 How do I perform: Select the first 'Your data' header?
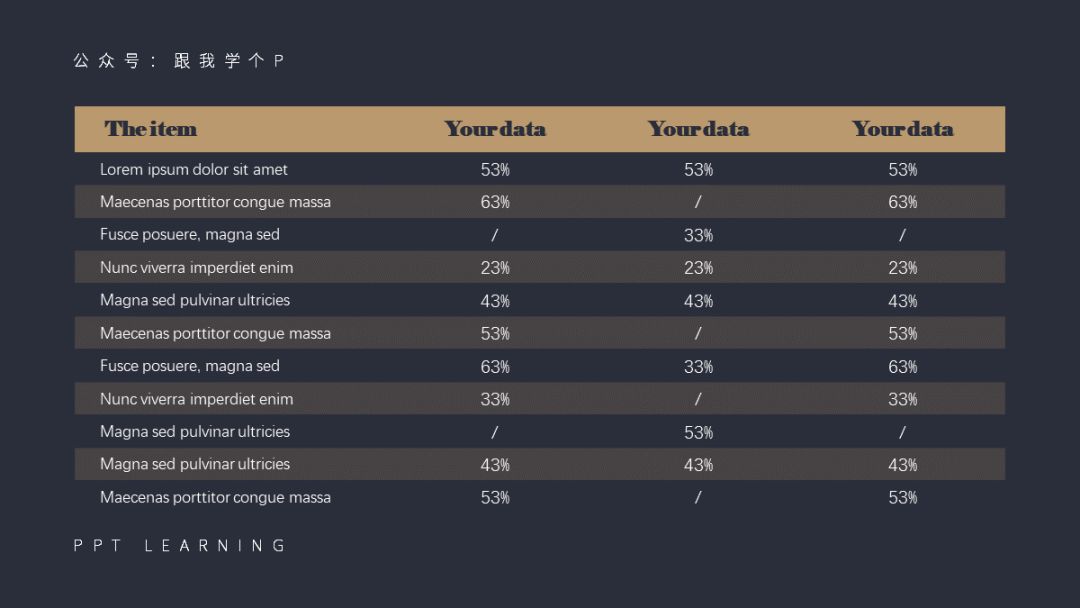[x=495, y=129]
